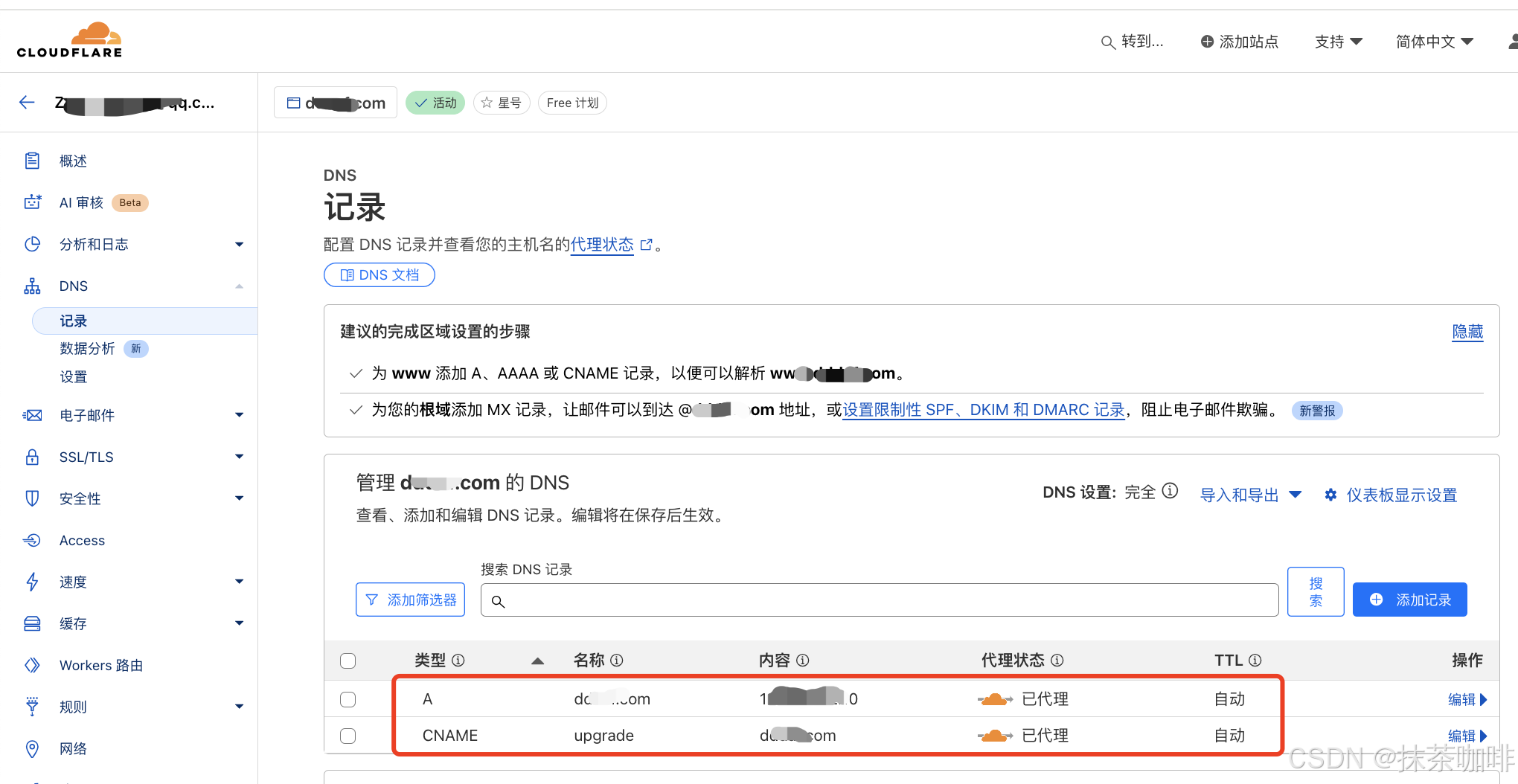Open the Access menu item
The width and height of the screenshot is (1518, 784).
(82, 540)
